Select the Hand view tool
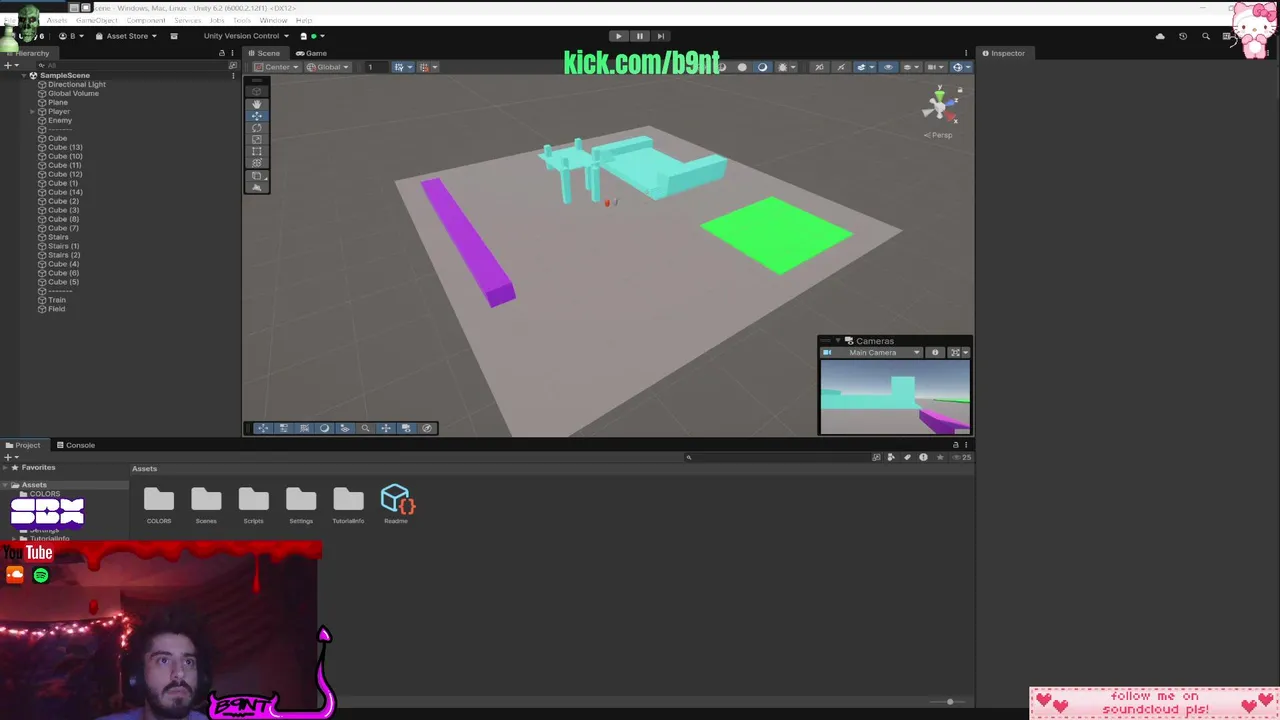 click(257, 104)
